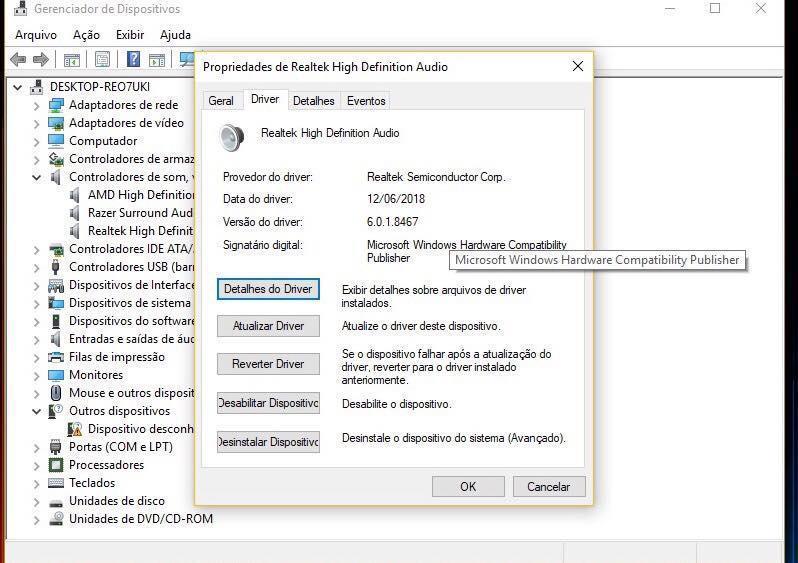Screen dimensions: 798x563
Task: Click the Controladores USB plug icon
Action: 56,267
